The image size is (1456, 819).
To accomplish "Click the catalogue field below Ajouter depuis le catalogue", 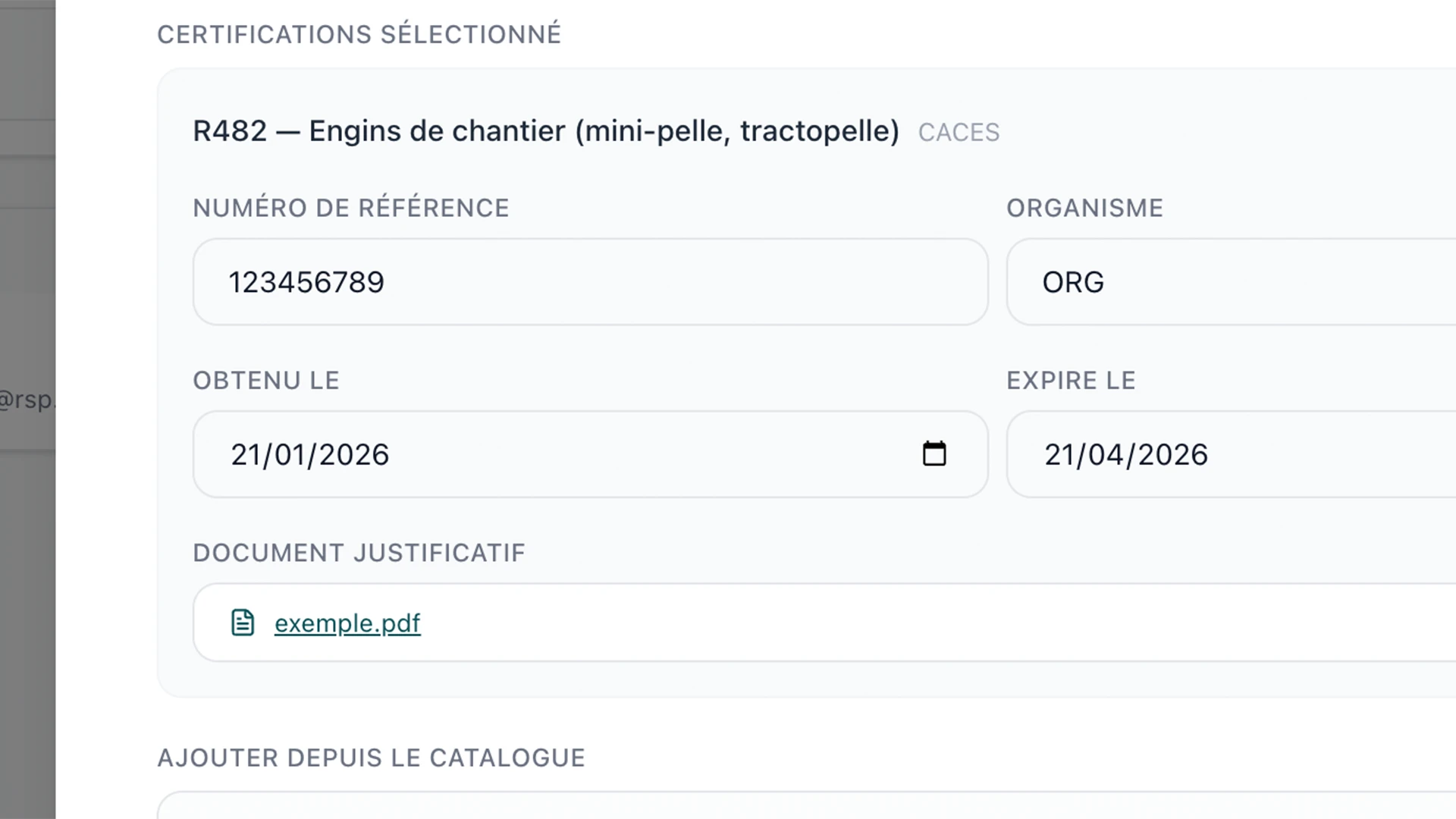I will coord(807,805).
